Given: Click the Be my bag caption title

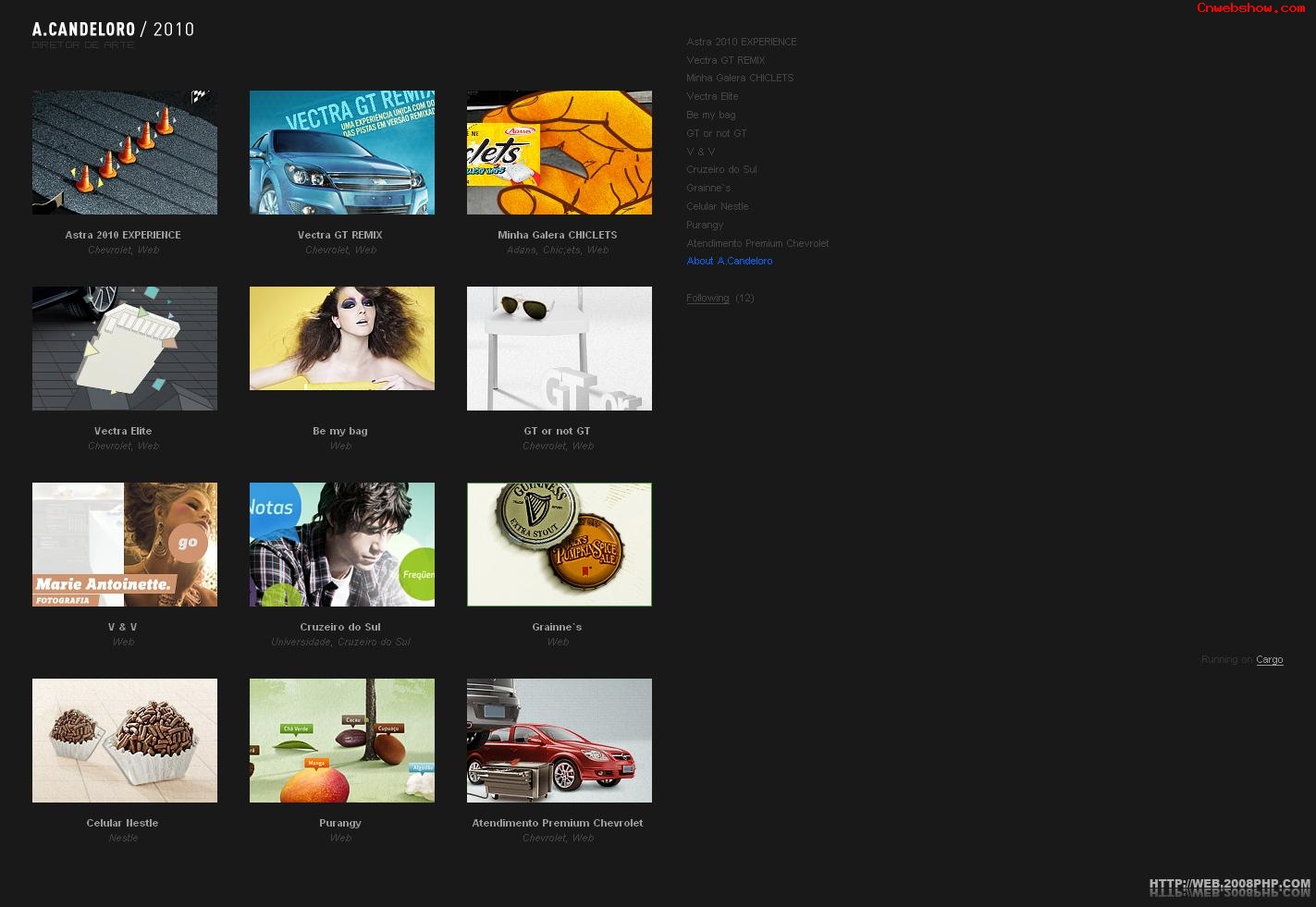Looking at the screenshot, I should click(x=340, y=431).
